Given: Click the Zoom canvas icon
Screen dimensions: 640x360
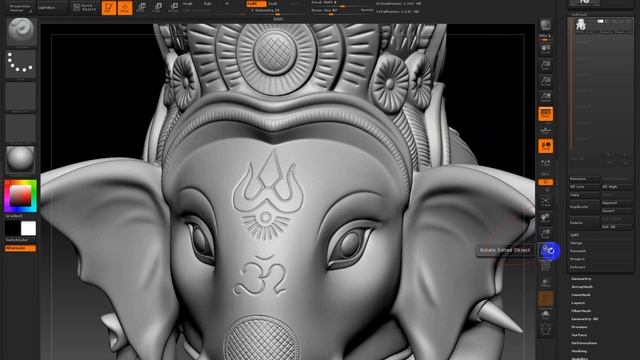Looking at the screenshot, I should pyautogui.click(x=545, y=65).
